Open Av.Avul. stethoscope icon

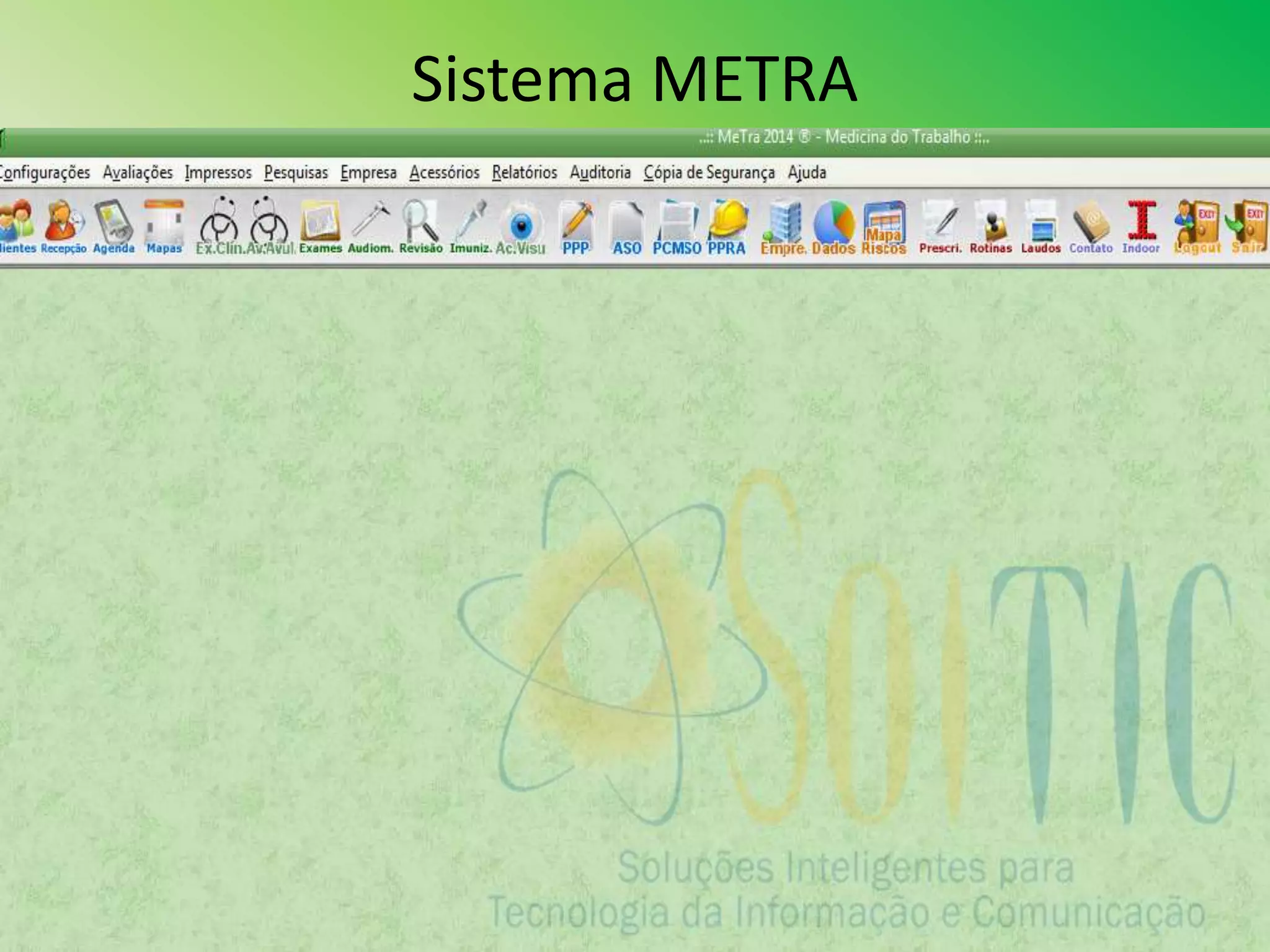(x=270, y=226)
